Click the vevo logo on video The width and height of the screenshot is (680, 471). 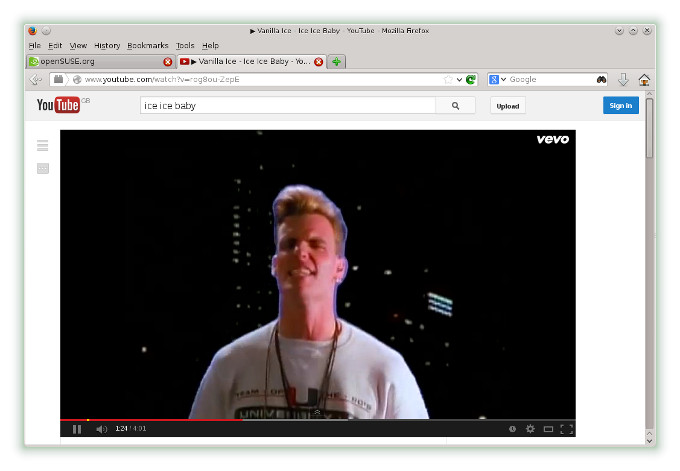point(552,139)
